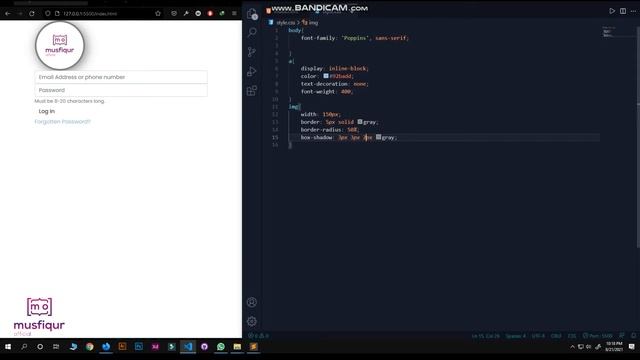Click the Live Server Port status item
Screen dimensions: 640x360
click(598, 336)
